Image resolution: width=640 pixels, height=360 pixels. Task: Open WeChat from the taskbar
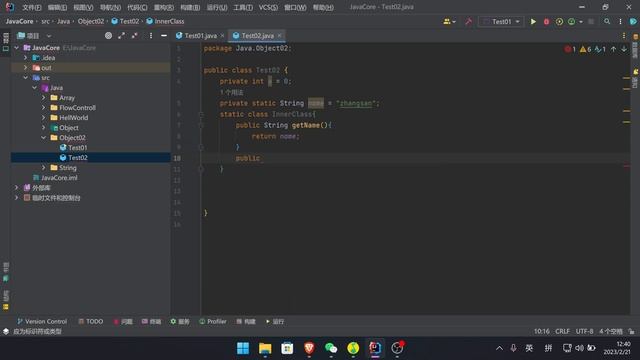(331, 348)
